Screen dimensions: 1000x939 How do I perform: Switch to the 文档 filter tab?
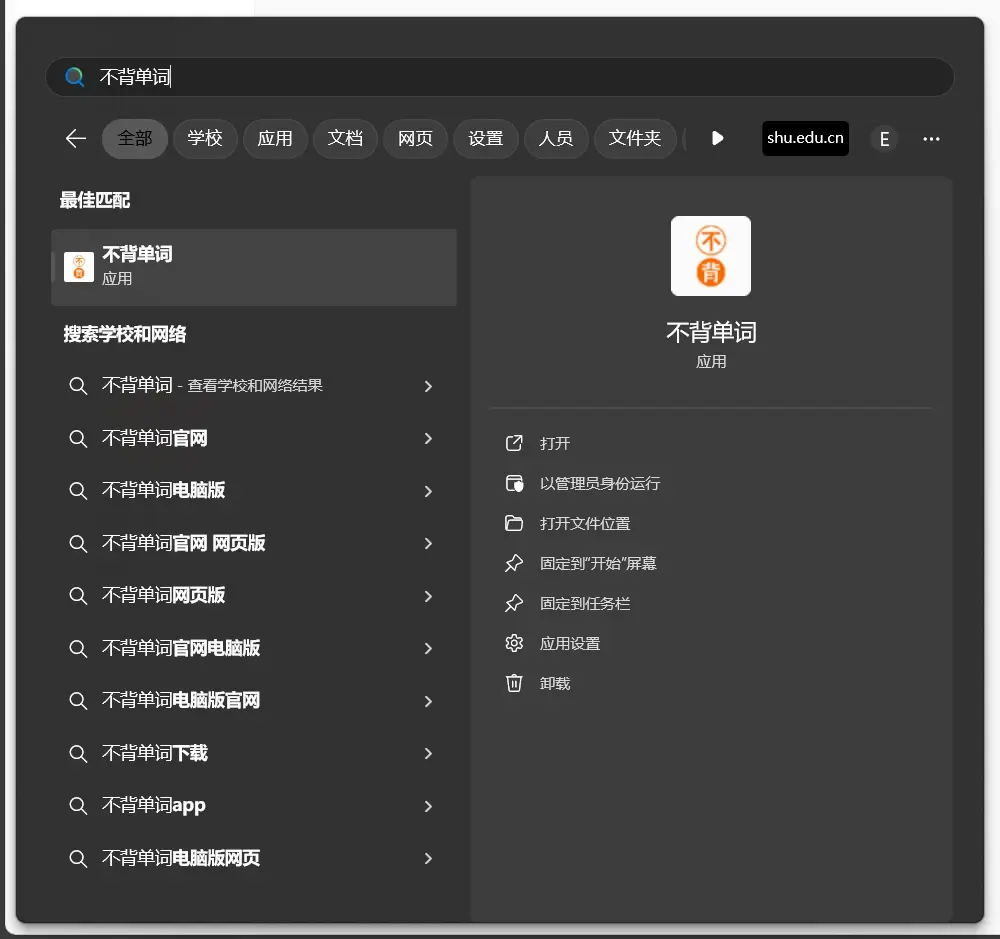tap(346, 138)
